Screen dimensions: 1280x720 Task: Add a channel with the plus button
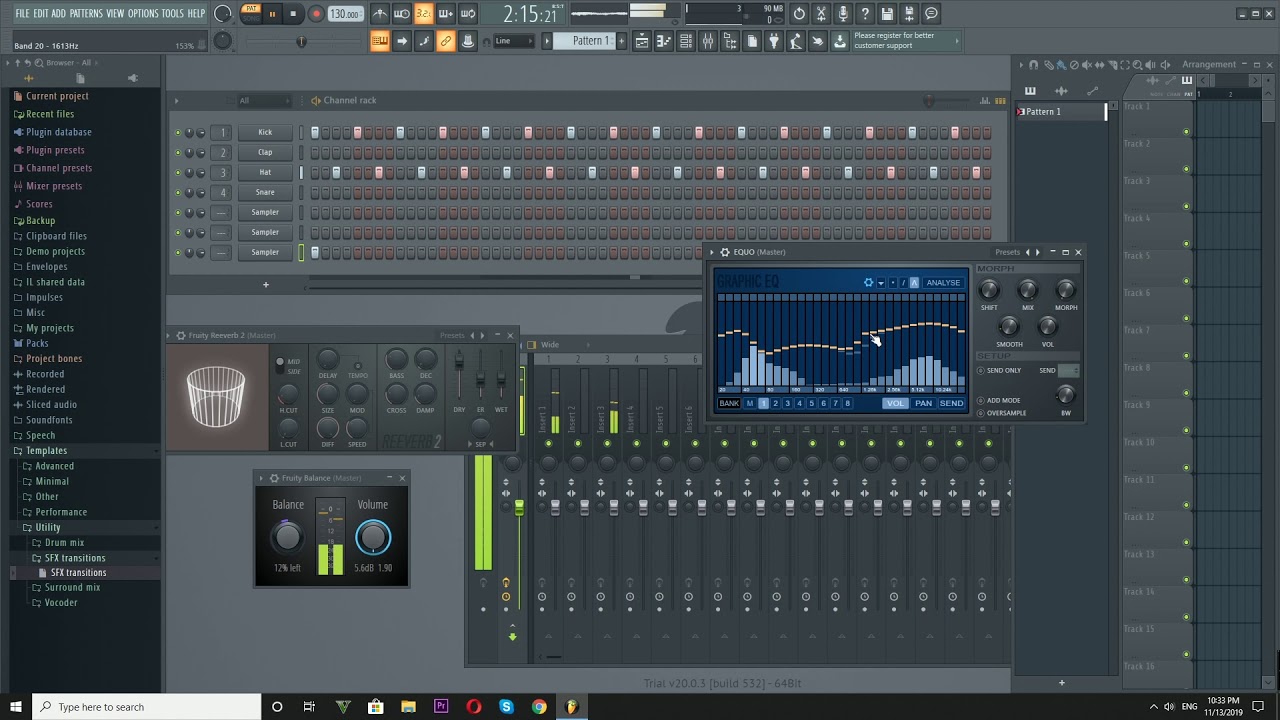coord(266,285)
